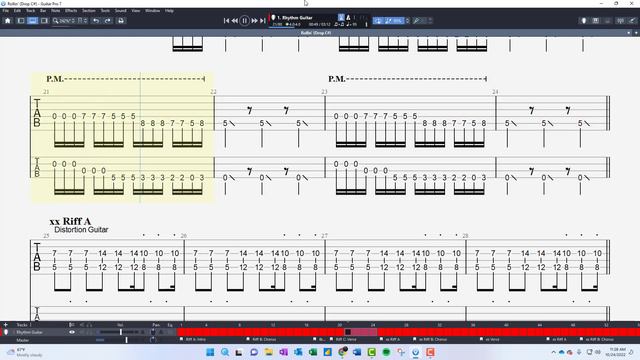
Task: Click the relative speed button
Action: point(394,20)
